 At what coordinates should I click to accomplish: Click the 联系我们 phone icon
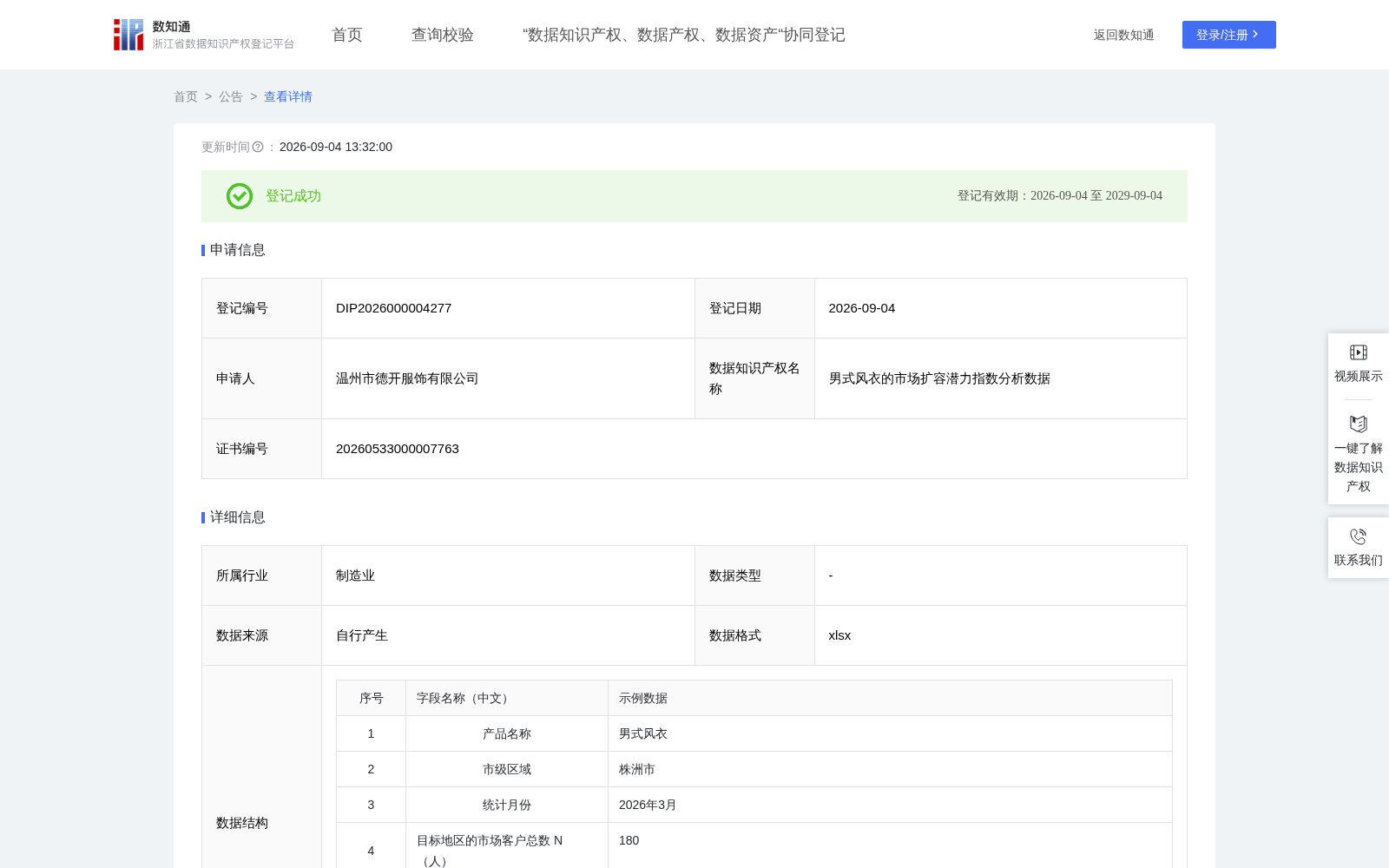point(1359,536)
